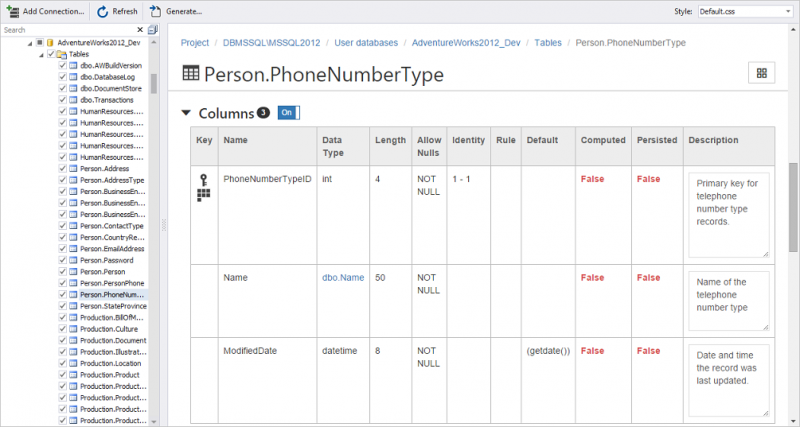Clear the search box with the X icon
The width and height of the screenshot is (800, 427).
click(140, 30)
